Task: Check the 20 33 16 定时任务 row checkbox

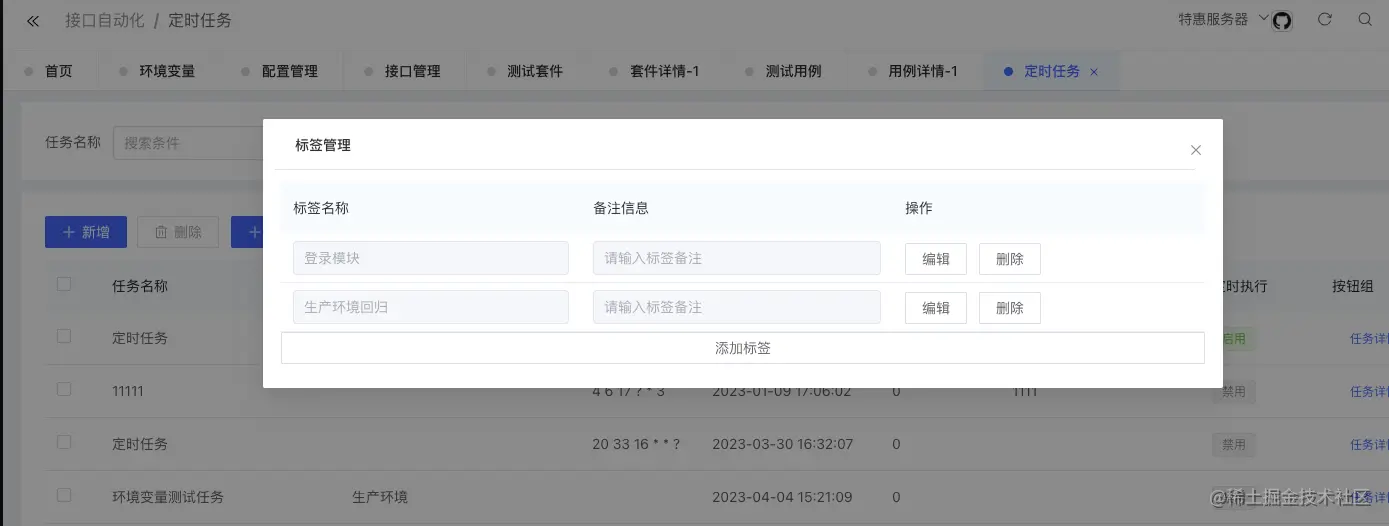Action: [x=64, y=442]
